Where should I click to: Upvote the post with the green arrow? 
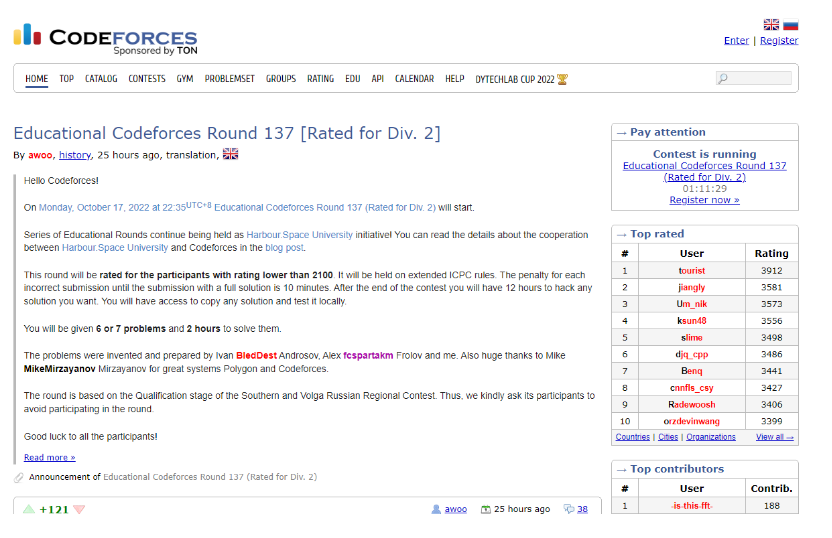click(x=29, y=509)
